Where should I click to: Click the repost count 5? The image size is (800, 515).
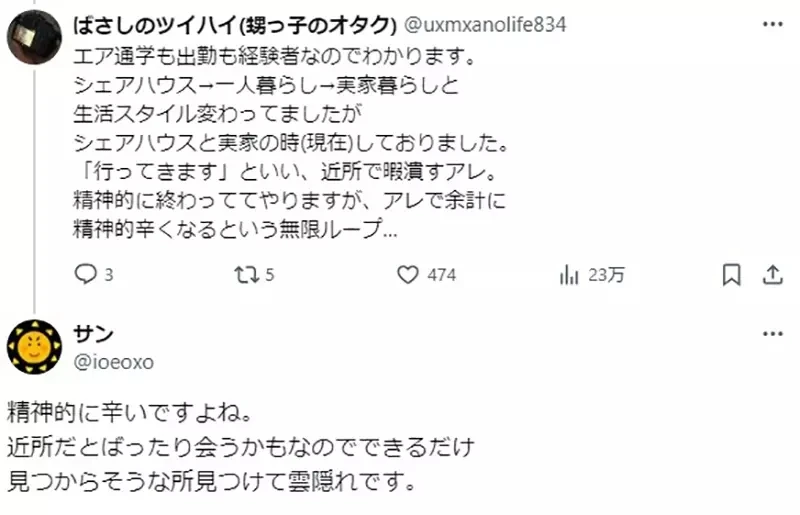(x=270, y=275)
